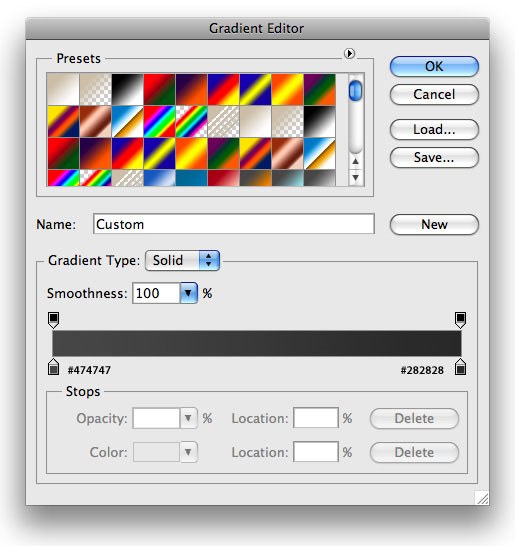Choose the bottom-row gray-to-orange gradient preset
The height and width of the screenshot is (546, 515).
coord(256,178)
